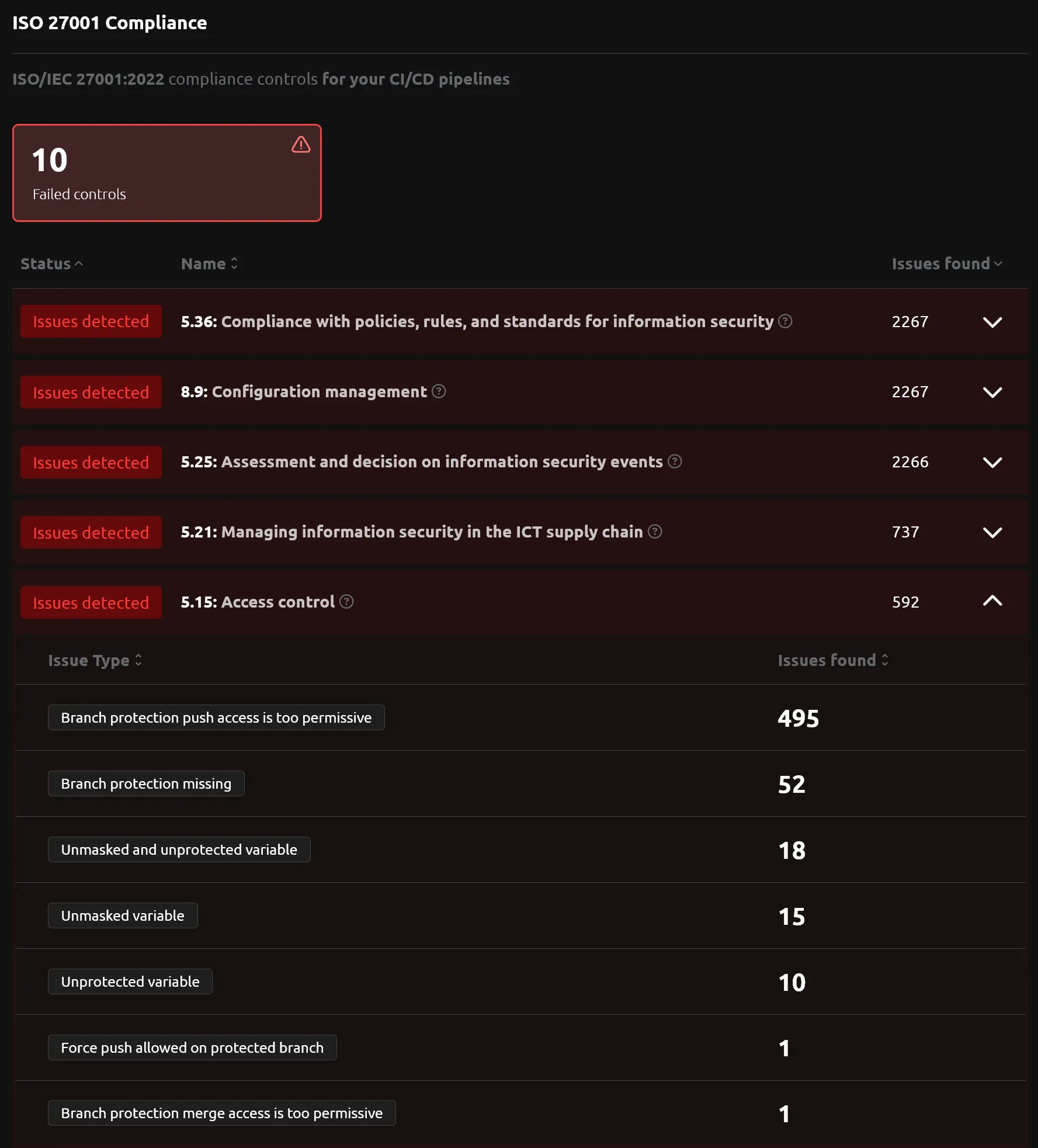Viewport: 1038px width, 1148px height.
Task: Open Branch protection push access too permissive issue
Action: (x=216, y=717)
